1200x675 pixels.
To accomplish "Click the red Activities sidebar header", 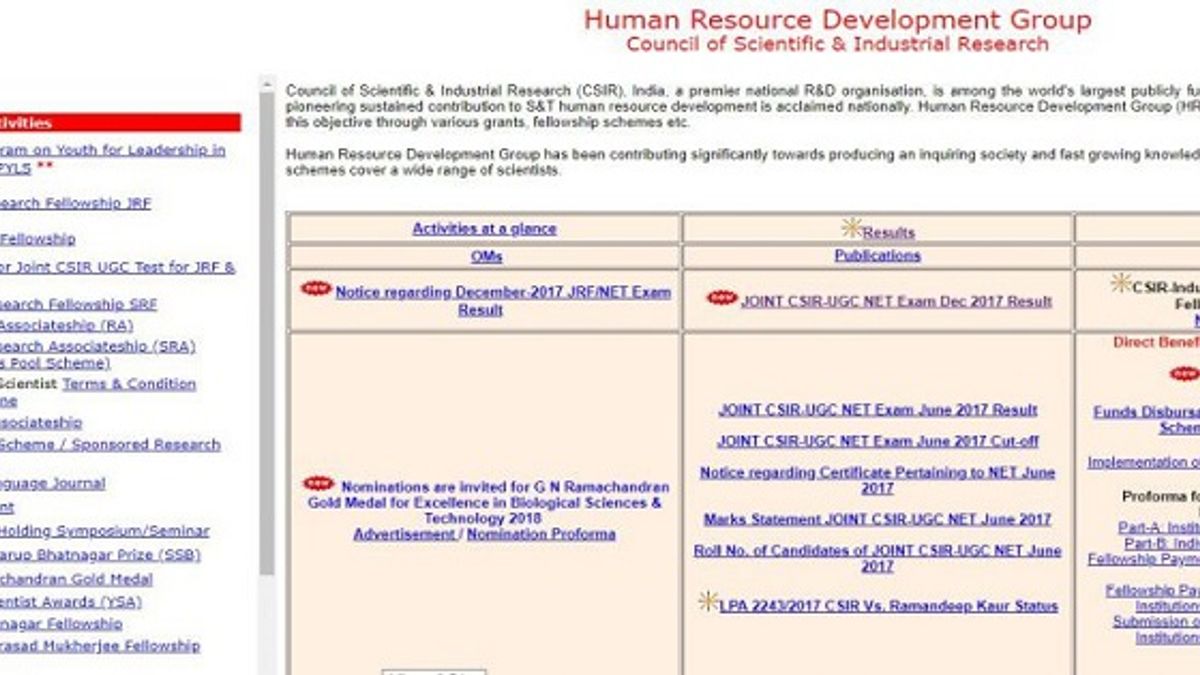I will coord(120,123).
